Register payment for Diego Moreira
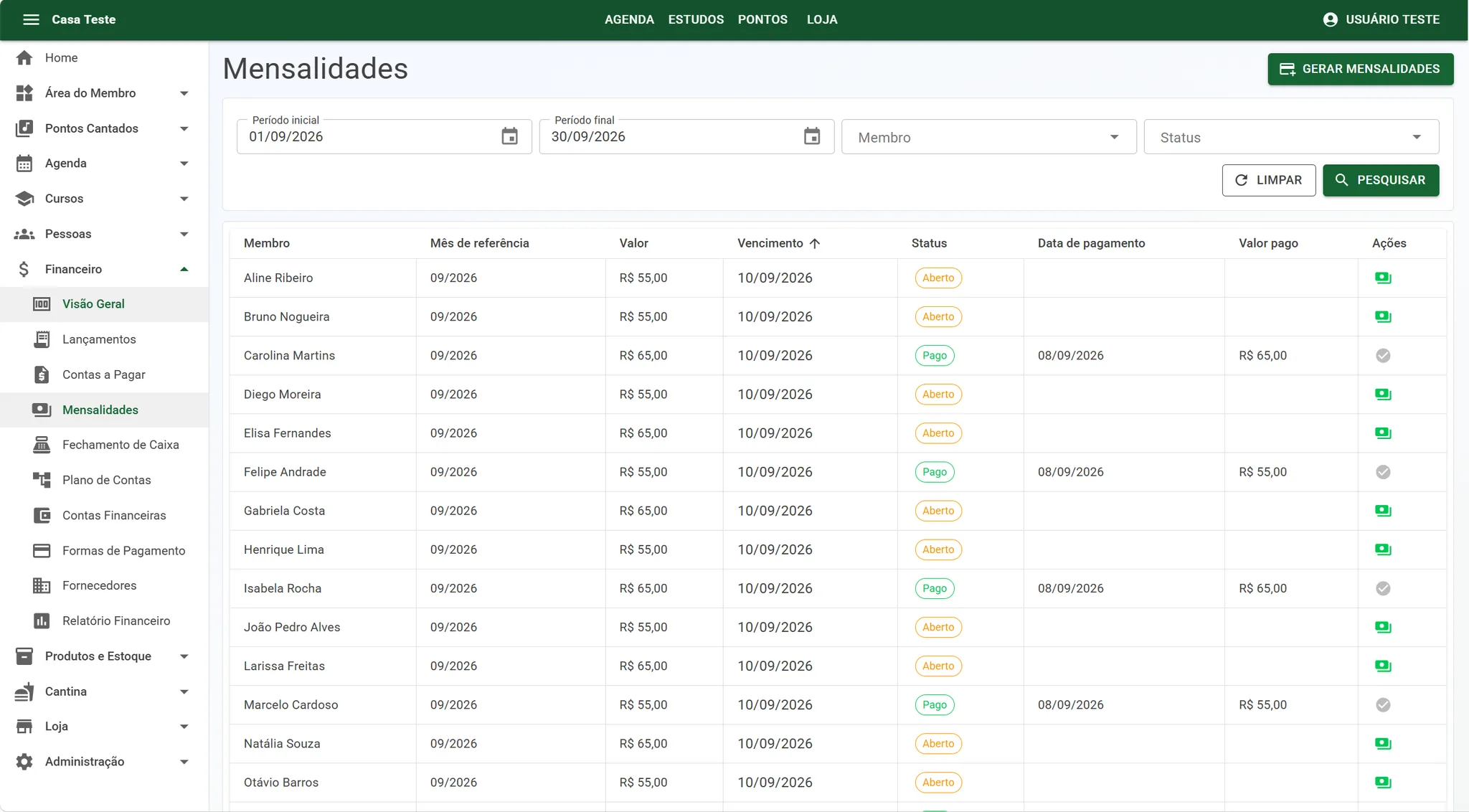 point(1383,395)
